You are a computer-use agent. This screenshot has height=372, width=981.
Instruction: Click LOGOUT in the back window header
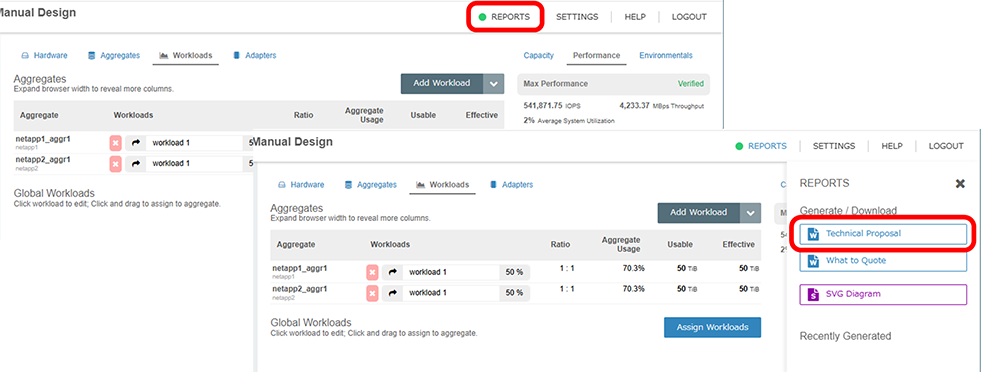pos(689,17)
